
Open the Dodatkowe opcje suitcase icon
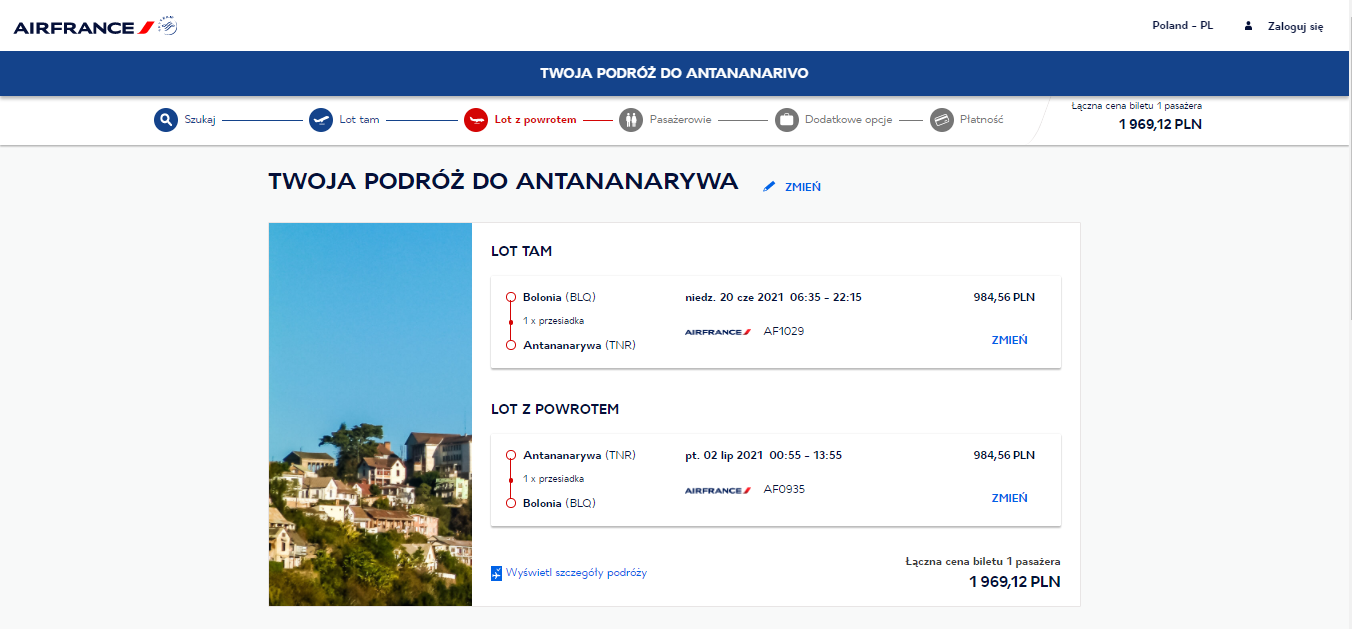787,120
